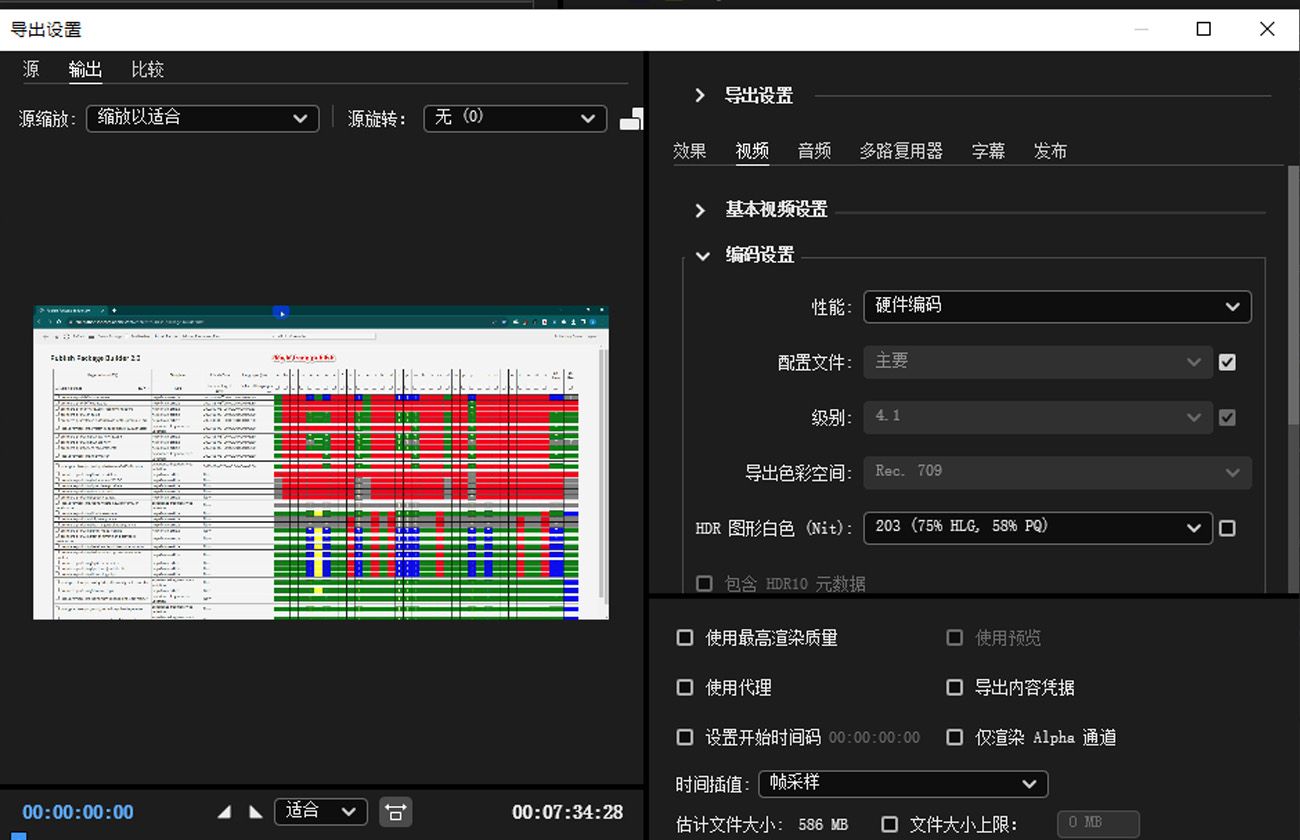Image resolution: width=1300 pixels, height=840 pixels.
Task: Collapse the 编码设置 section
Action: click(x=703, y=255)
